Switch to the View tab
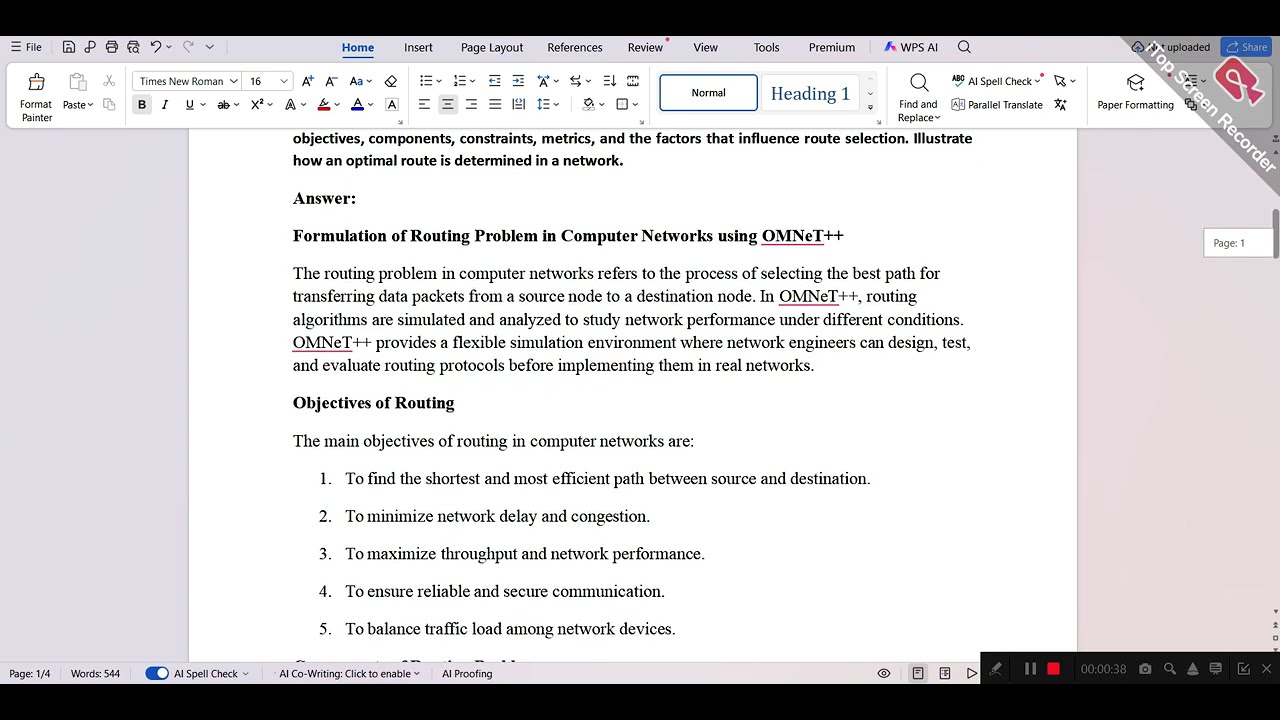 pos(705,47)
